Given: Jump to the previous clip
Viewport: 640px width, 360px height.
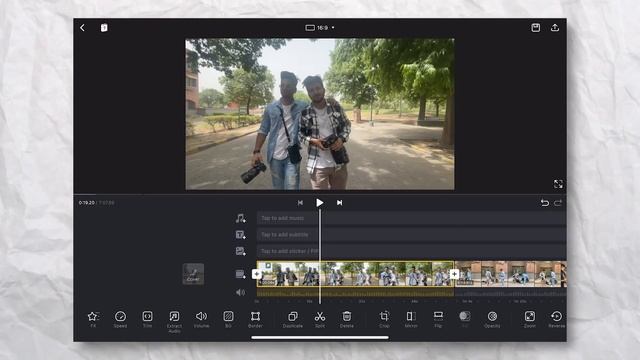Looking at the screenshot, I should [x=300, y=202].
